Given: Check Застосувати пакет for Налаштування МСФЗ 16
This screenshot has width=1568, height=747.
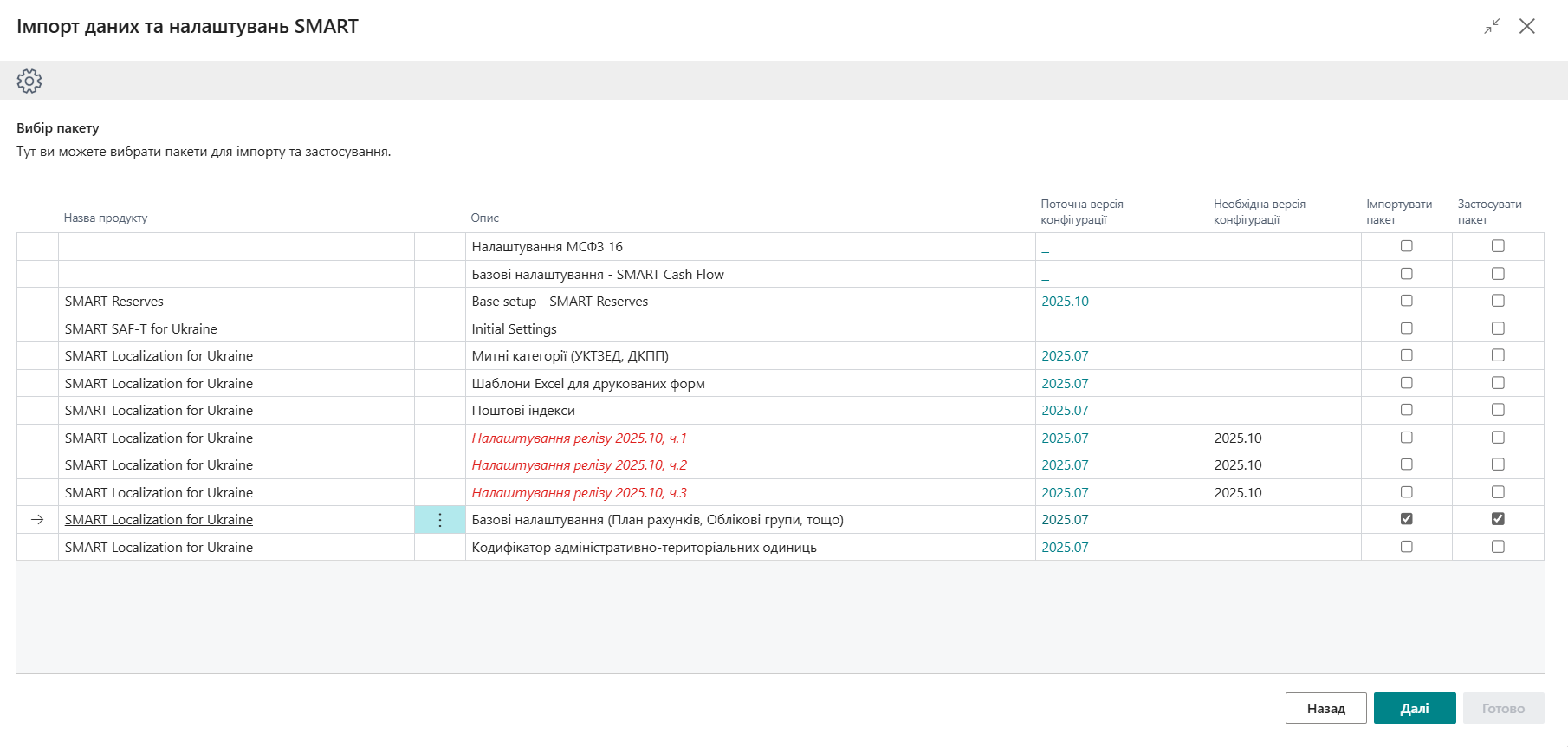Looking at the screenshot, I should pyautogui.click(x=1498, y=246).
